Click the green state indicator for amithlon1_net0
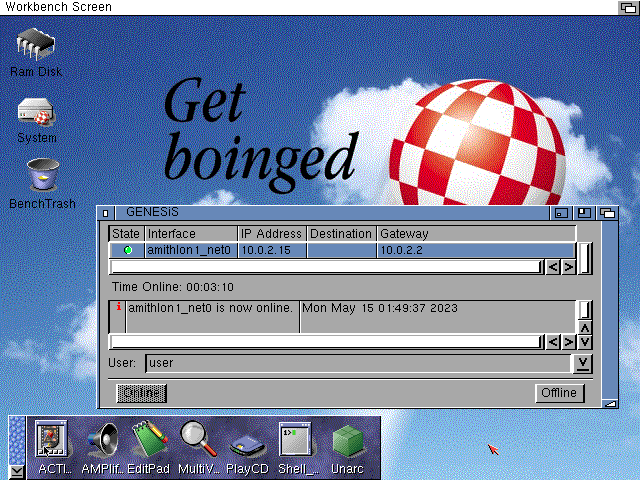This screenshot has height=480, width=640. click(128, 250)
